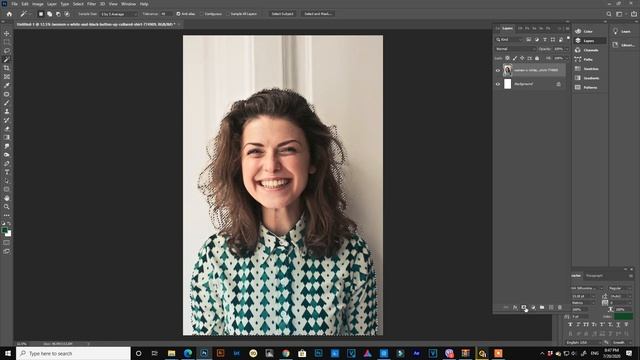
Task: Click the Select Subject button
Action: [x=282, y=14]
